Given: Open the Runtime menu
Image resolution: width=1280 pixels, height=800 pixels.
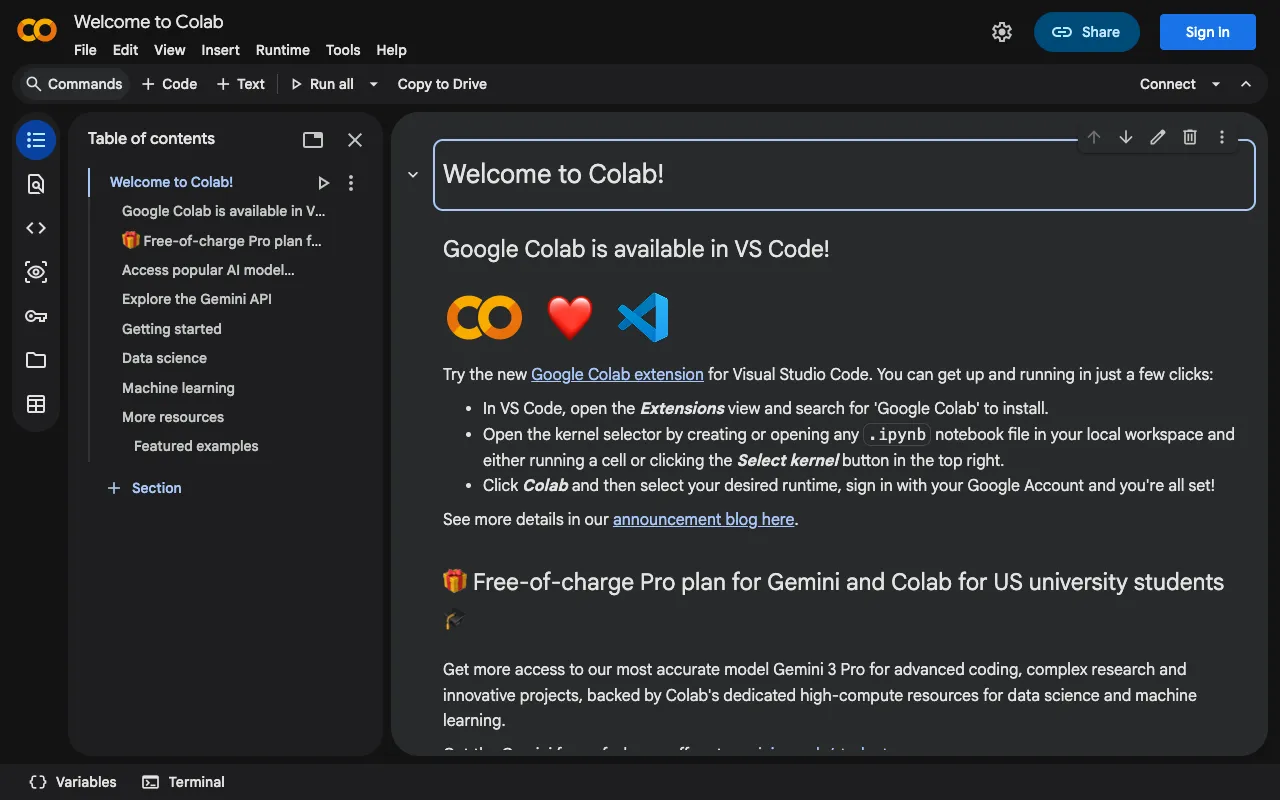Looking at the screenshot, I should click(282, 50).
